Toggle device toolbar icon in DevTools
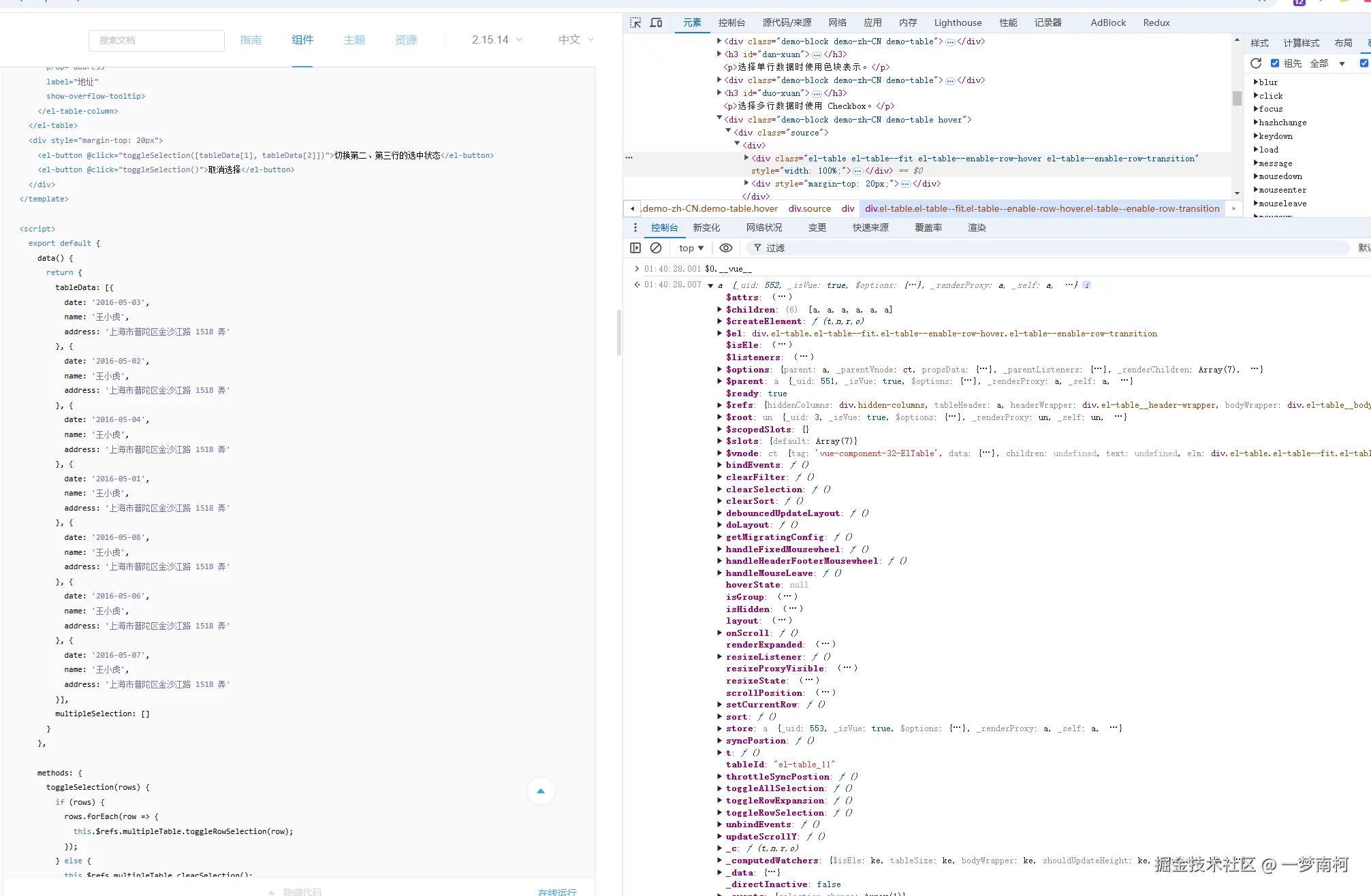Image resolution: width=1371 pixels, height=896 pixels. point(656,22)
